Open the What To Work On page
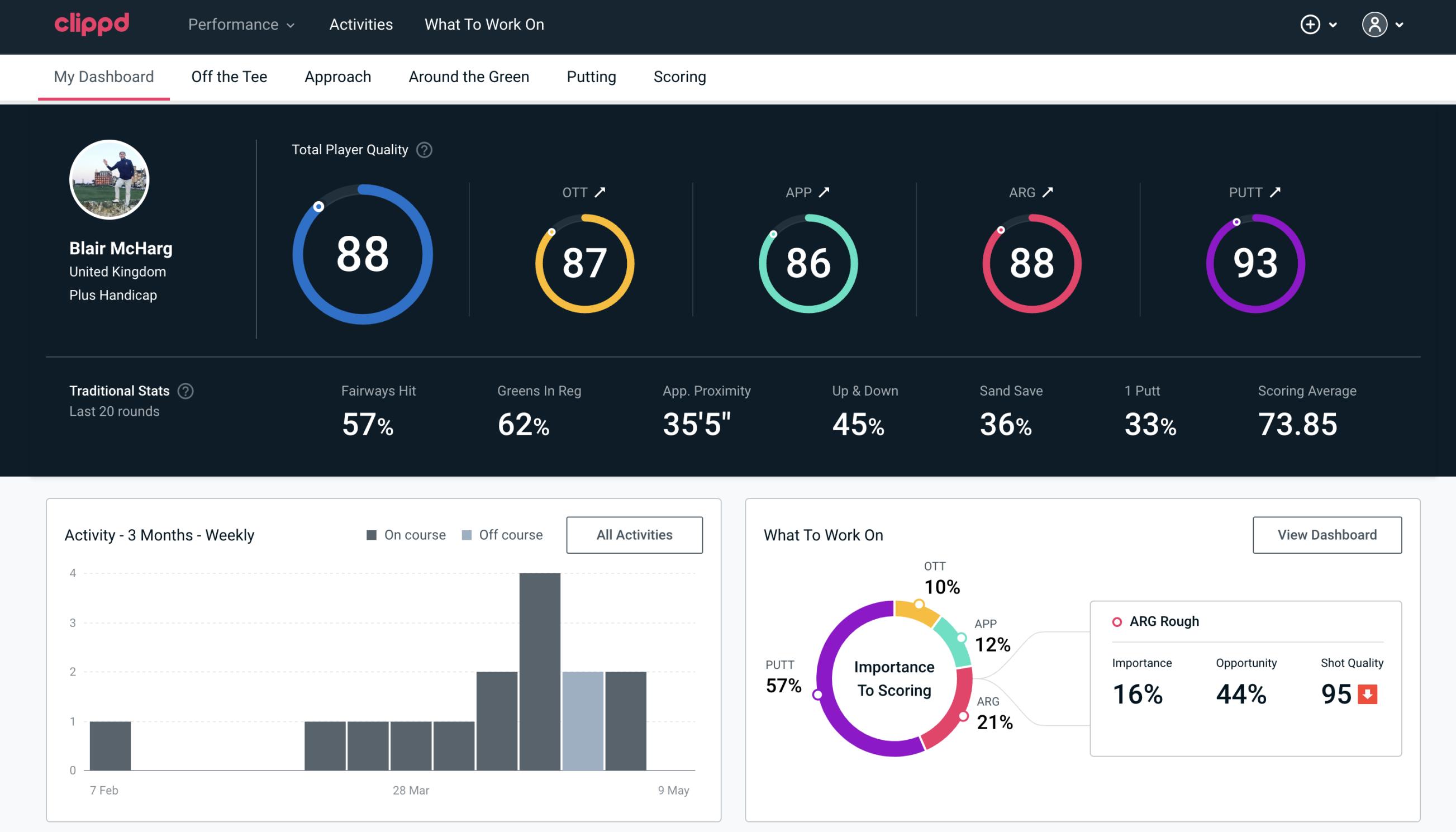This screenshot has width=1456, height=832. point(483,25)
